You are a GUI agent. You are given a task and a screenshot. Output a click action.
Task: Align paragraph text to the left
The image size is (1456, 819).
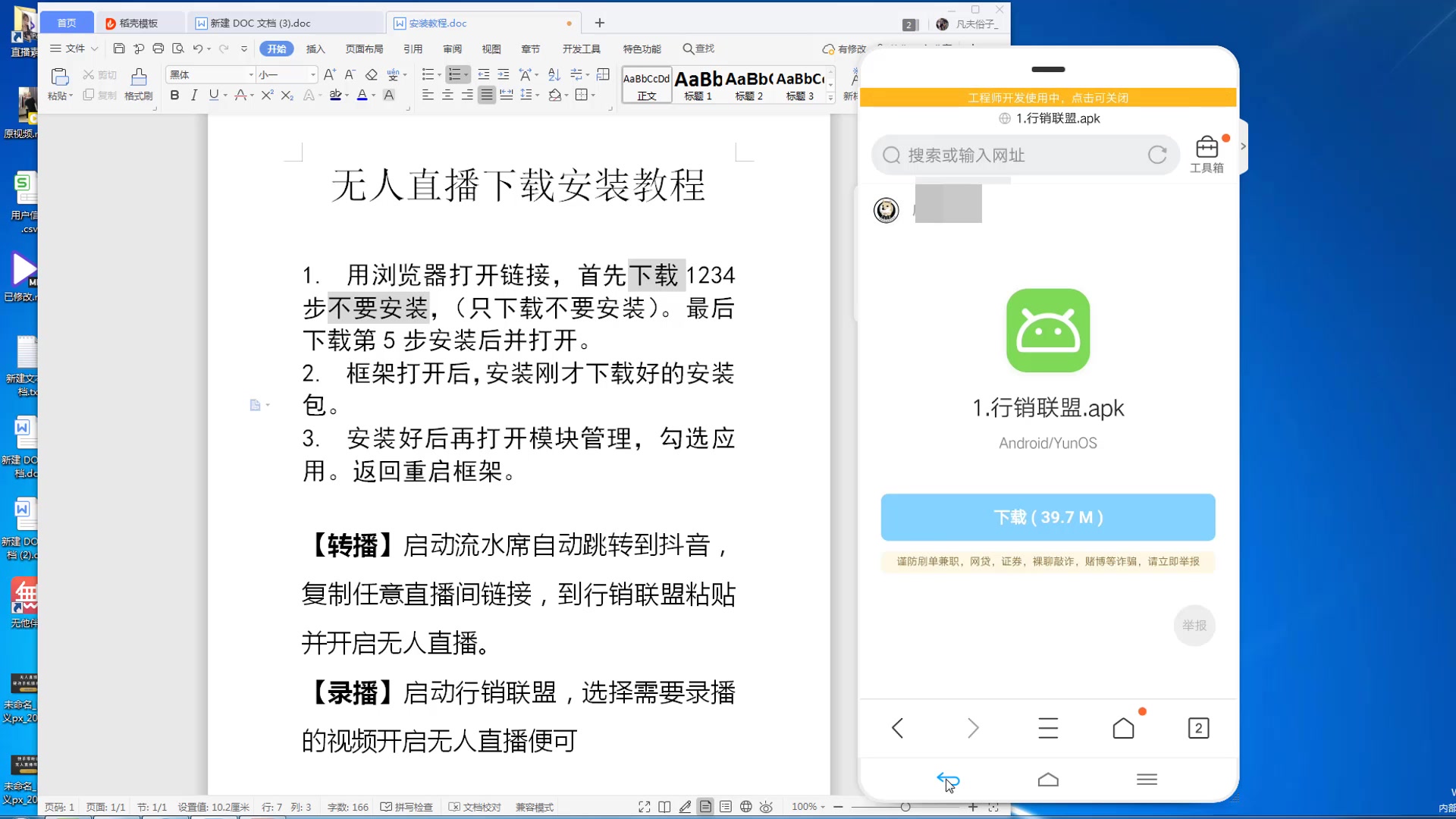click(x=428, y=95)
